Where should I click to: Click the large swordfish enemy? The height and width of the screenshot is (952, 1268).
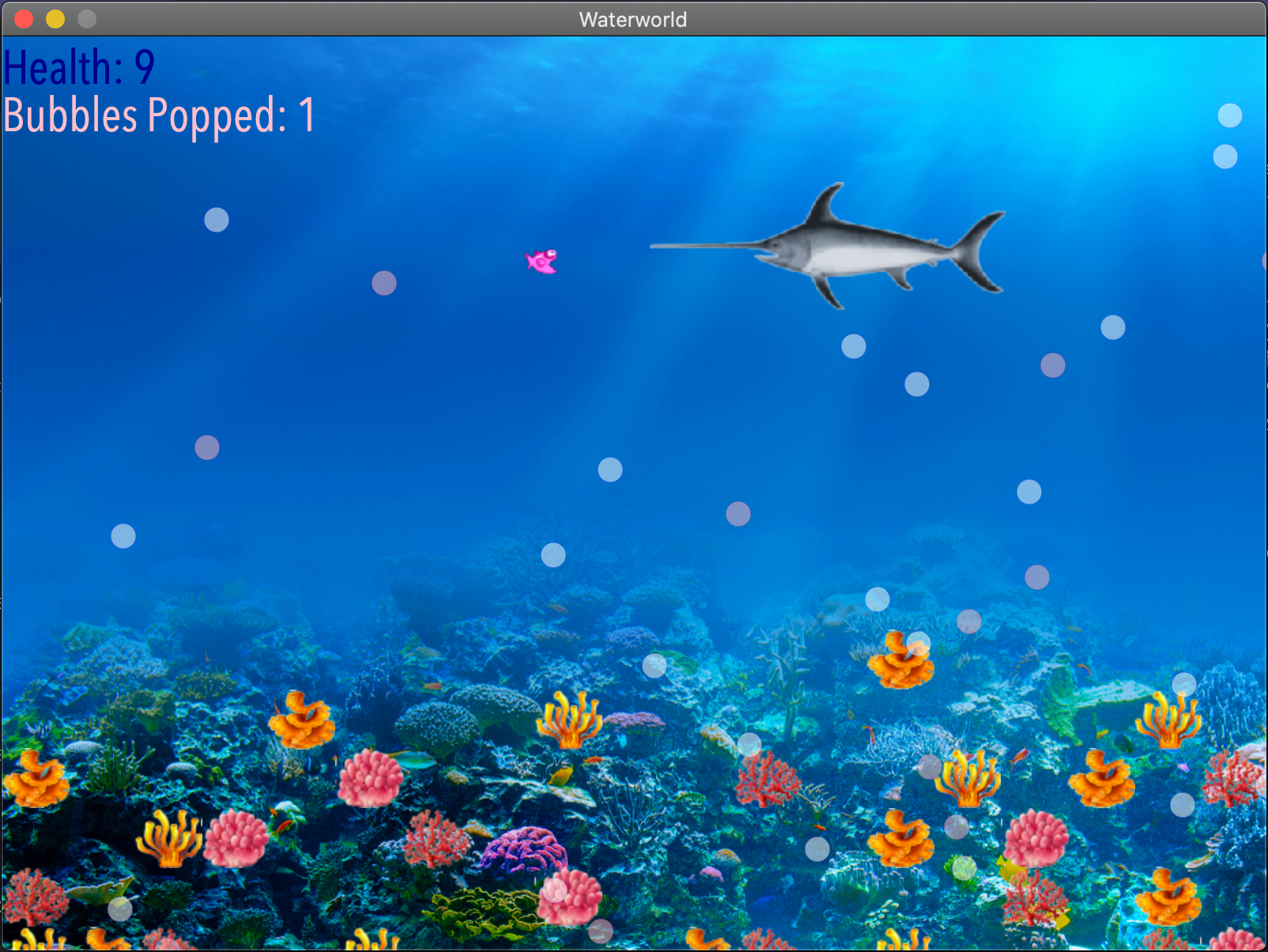pos(828,246)
